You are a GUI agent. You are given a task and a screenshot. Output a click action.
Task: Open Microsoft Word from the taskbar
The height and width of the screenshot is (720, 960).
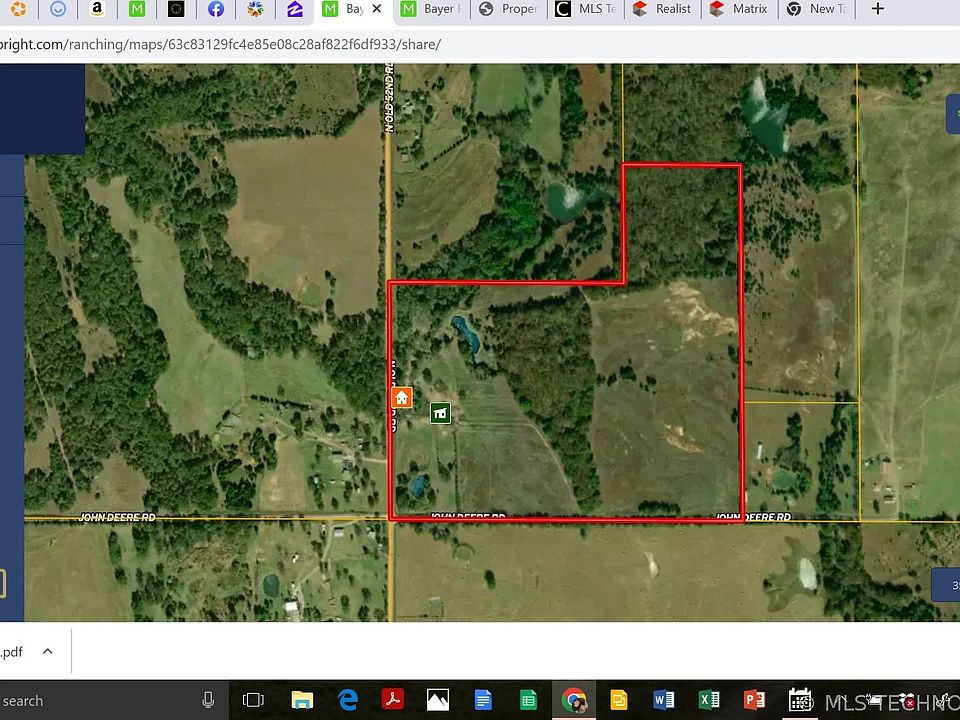pyautogui.click(x=664, y=700)
